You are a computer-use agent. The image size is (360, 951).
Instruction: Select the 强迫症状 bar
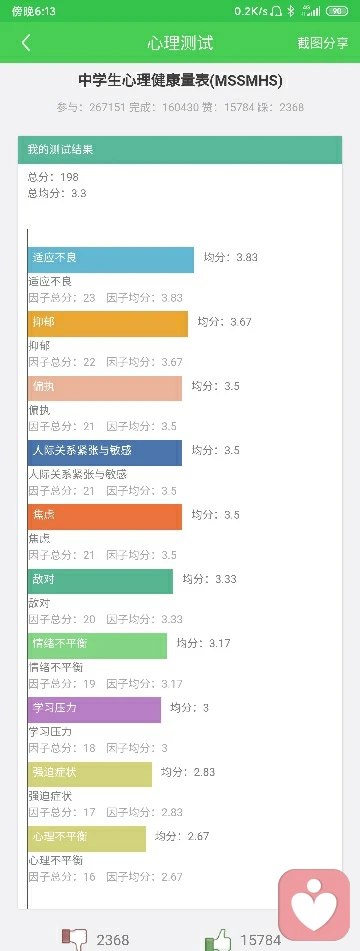[x=90, y=774]
